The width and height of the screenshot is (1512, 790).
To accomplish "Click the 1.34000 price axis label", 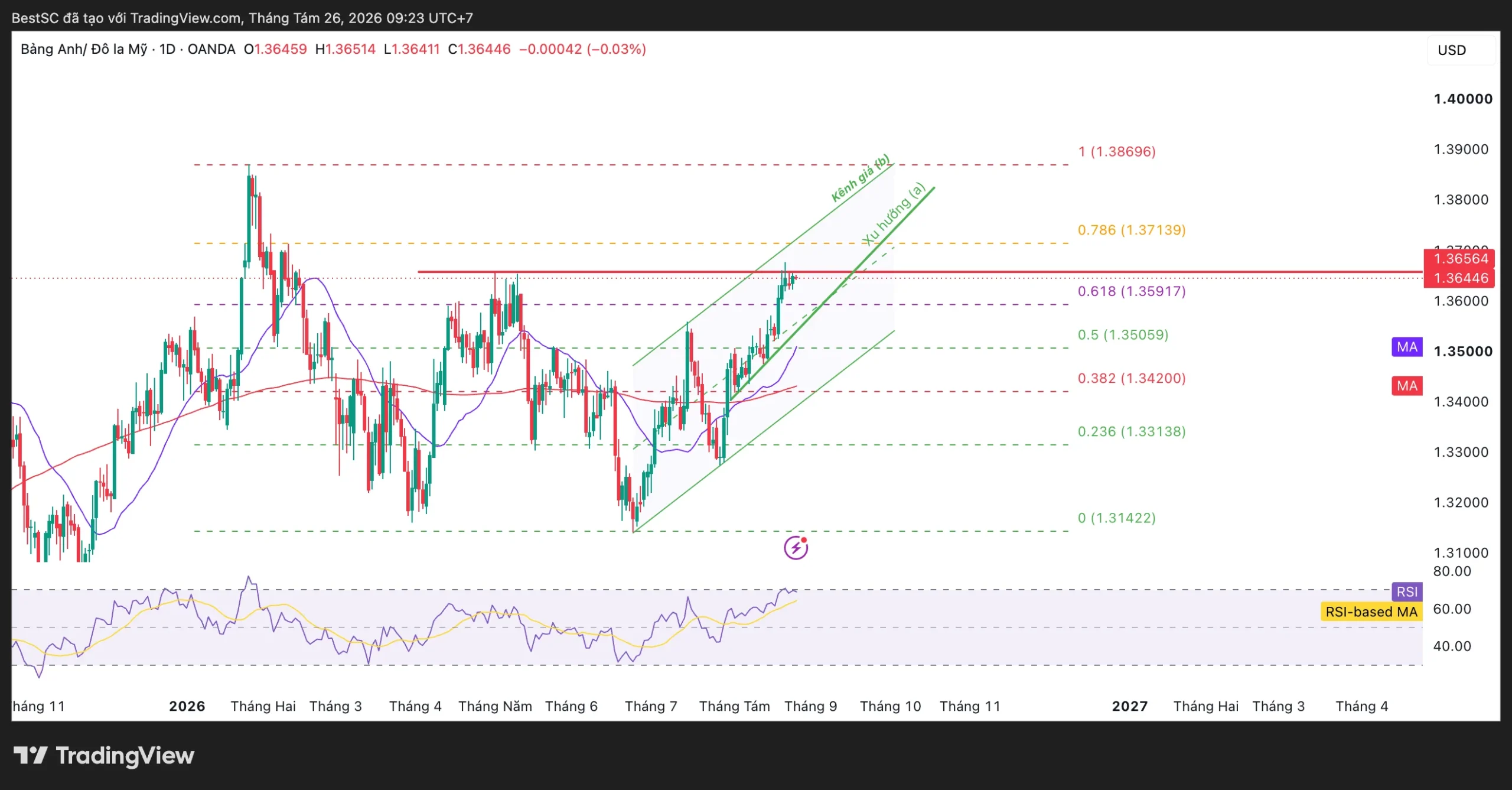I will click(x=1461, y=402).
